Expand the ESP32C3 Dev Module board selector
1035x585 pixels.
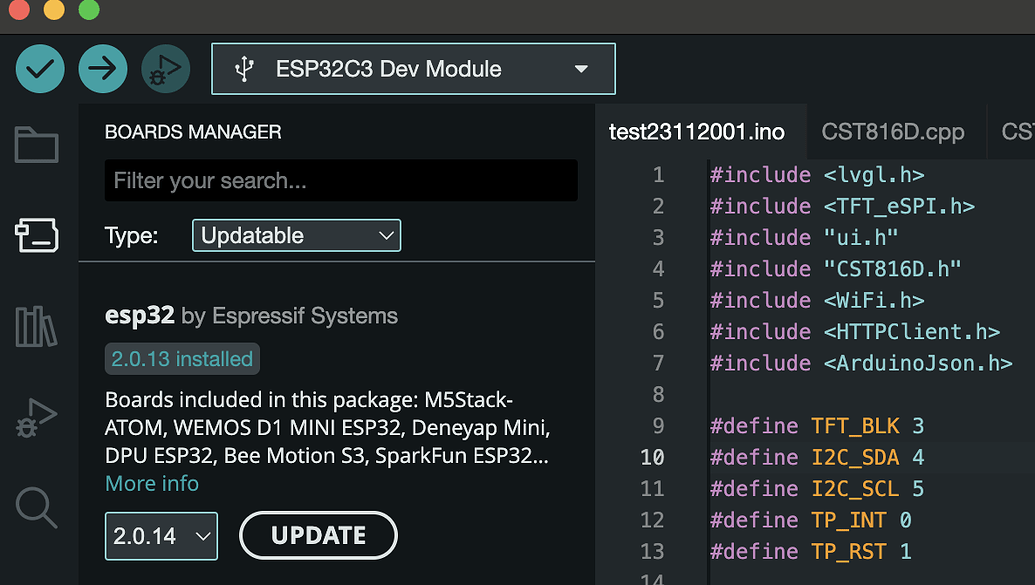[413, 69]
